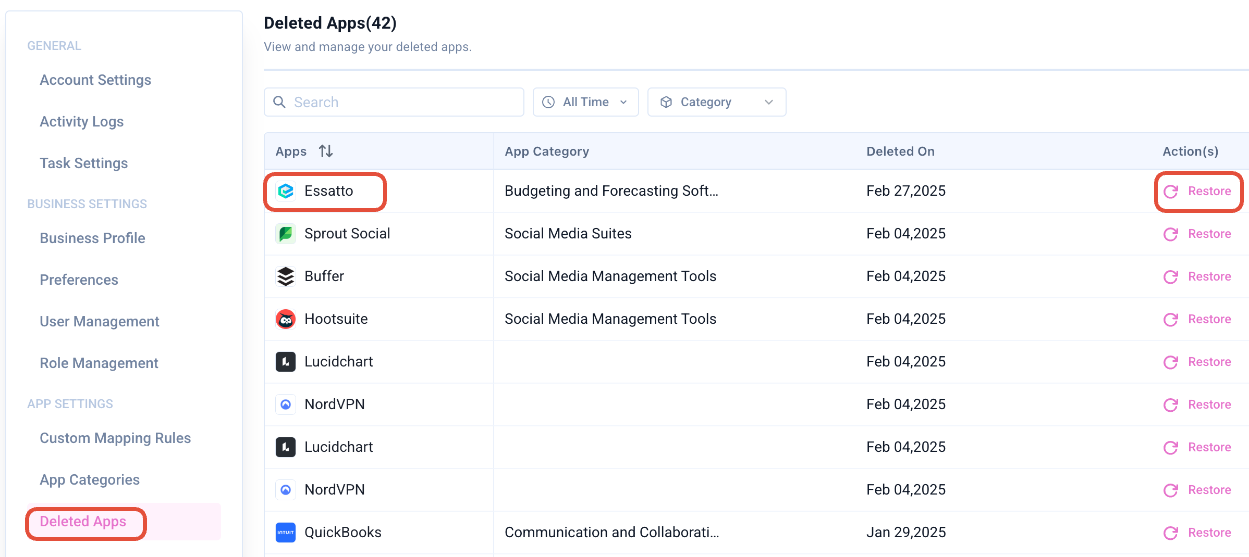Click restore icon in QuickBooks row

pyautogui.click(x=1171, y=533)
